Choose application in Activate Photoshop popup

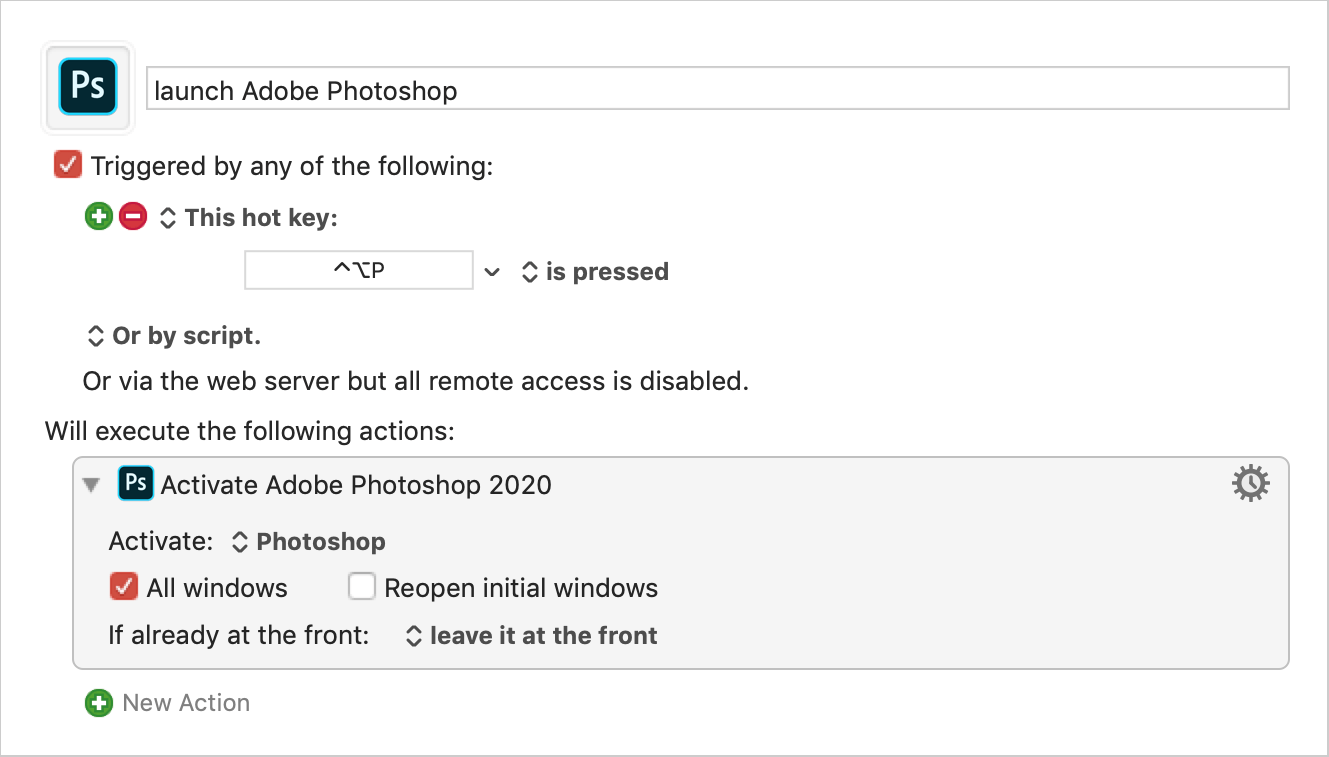(x=309, y=542)
